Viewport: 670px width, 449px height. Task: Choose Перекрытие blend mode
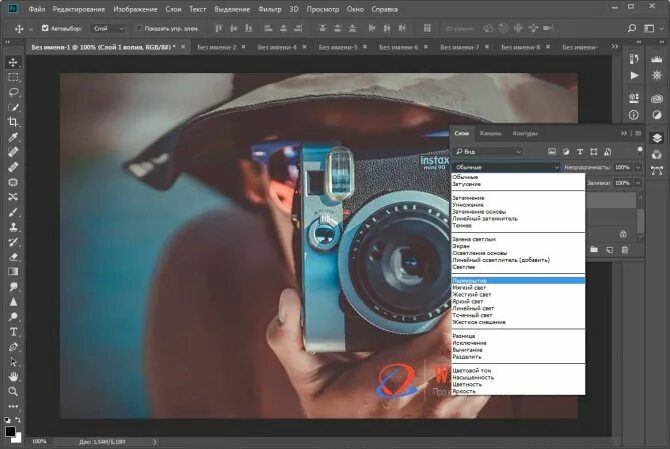518,281
